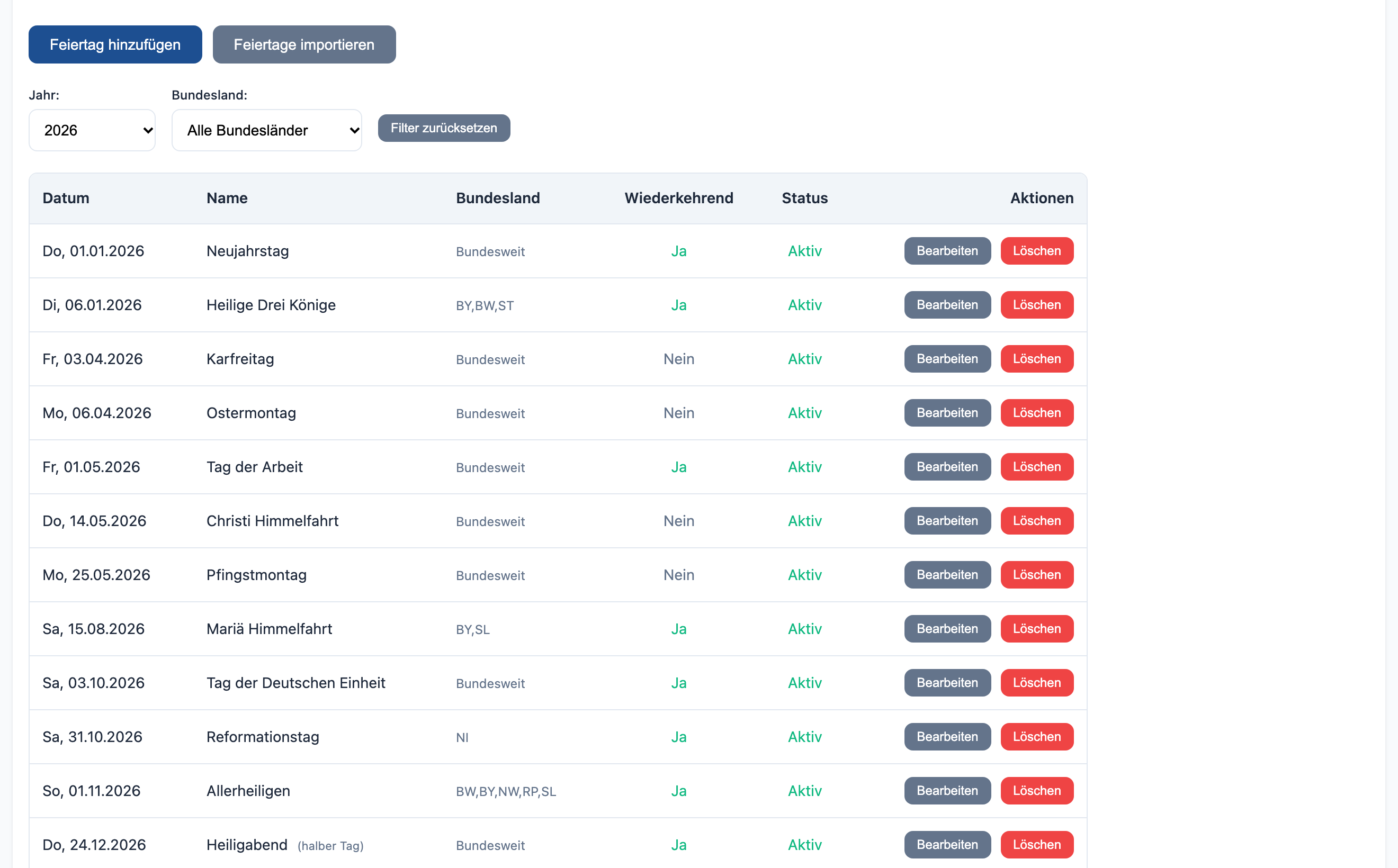
Task: Reset filters with Filter zurücksetzen
Action: pos(444,128)
